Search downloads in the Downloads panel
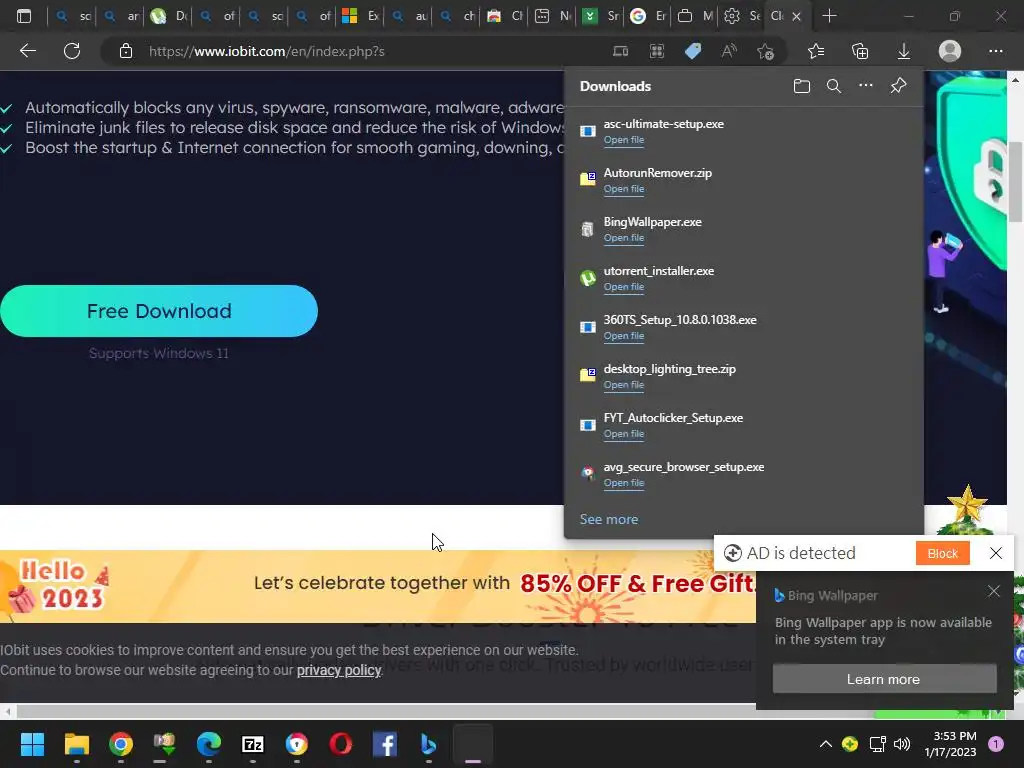Viewport: 1024px width, 768px height. point(834,86)
